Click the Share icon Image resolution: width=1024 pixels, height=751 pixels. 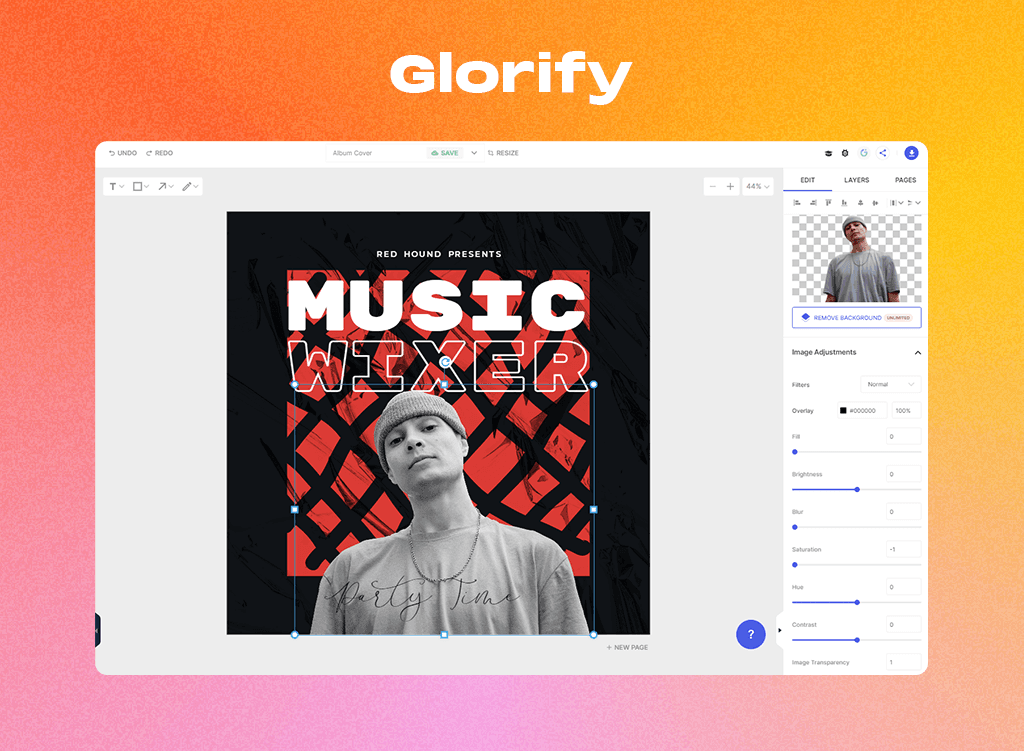883,153
